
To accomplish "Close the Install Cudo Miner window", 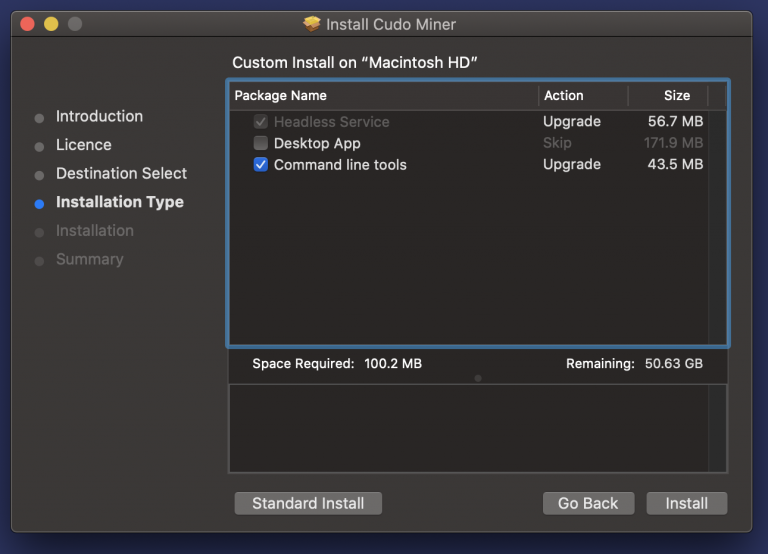I will pyautogui.click(x=27, y=23).
